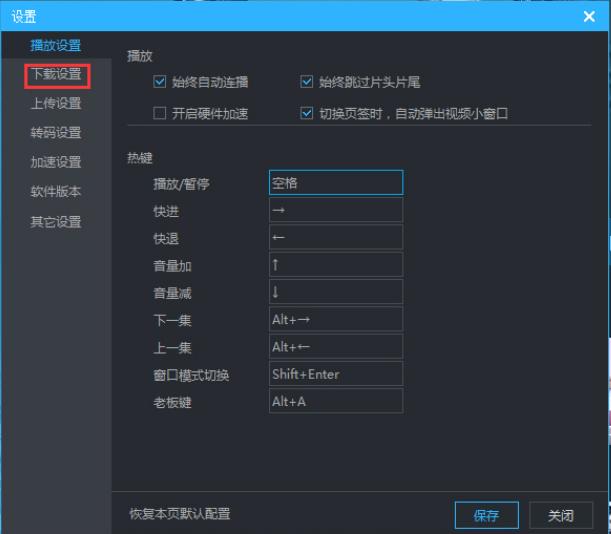Image resolution: width=611 pixels, height=534 pixels.
Task: Select 转码设置 in the sidebar
Action: click(x=56, y=133)
